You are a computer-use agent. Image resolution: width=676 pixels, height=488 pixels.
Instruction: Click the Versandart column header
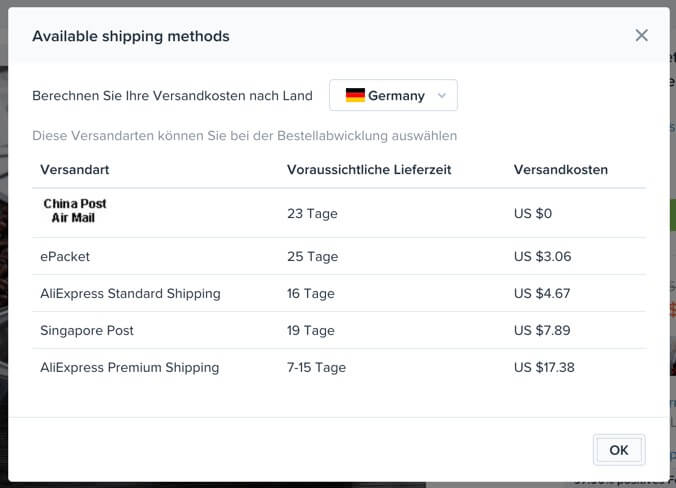(x=75, y=170)
